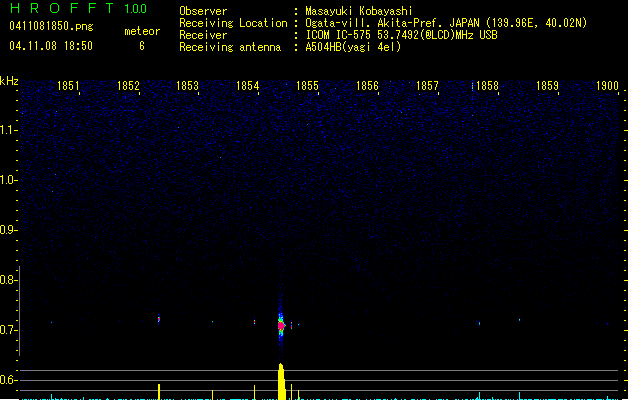Click the 0.7 kHz frequency axis label
This screenshot has width=629, height=400.
8,330
